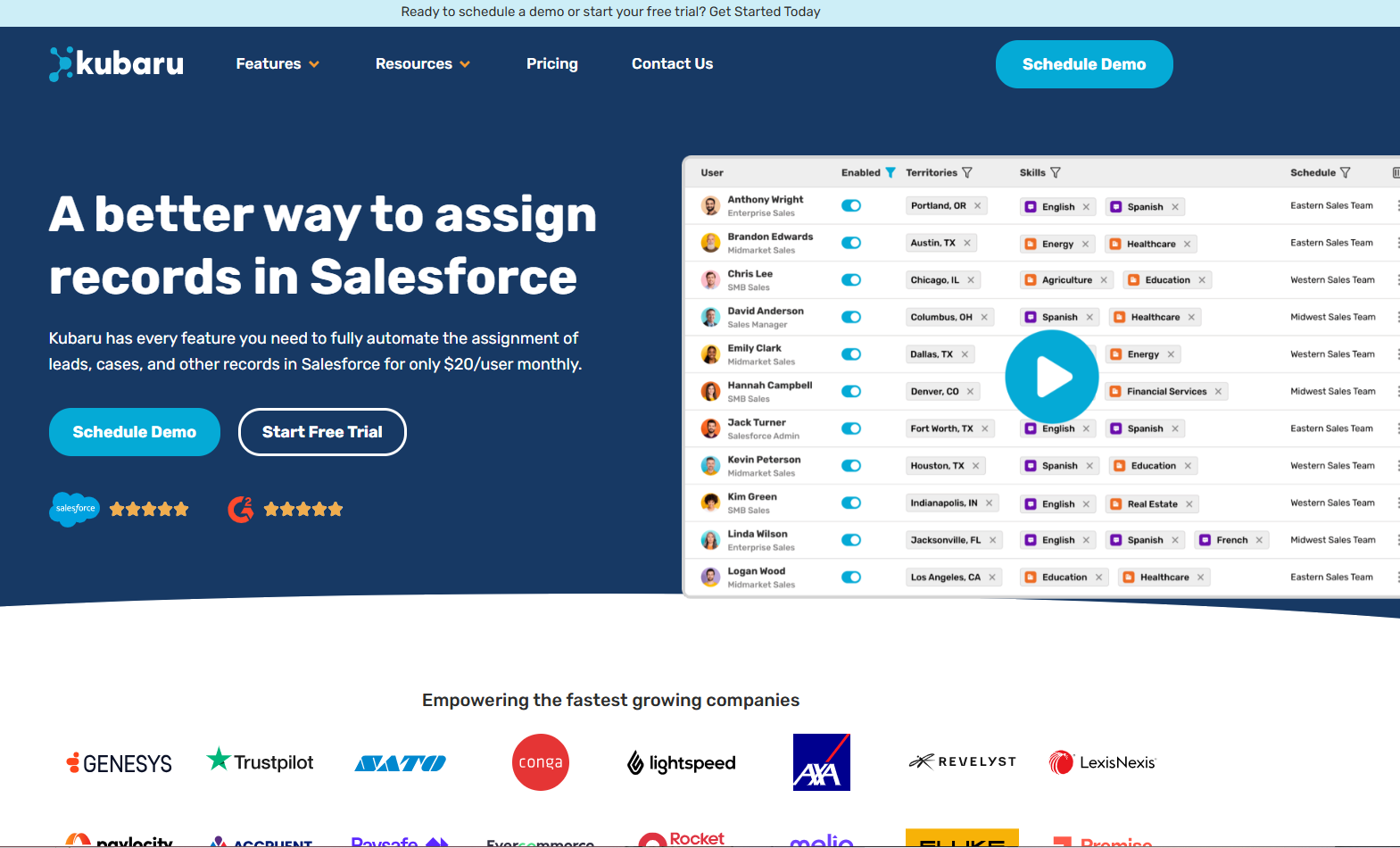
Task: Toggle Enabled switch for Anthony Wright
Action: (x=851, y=206)
